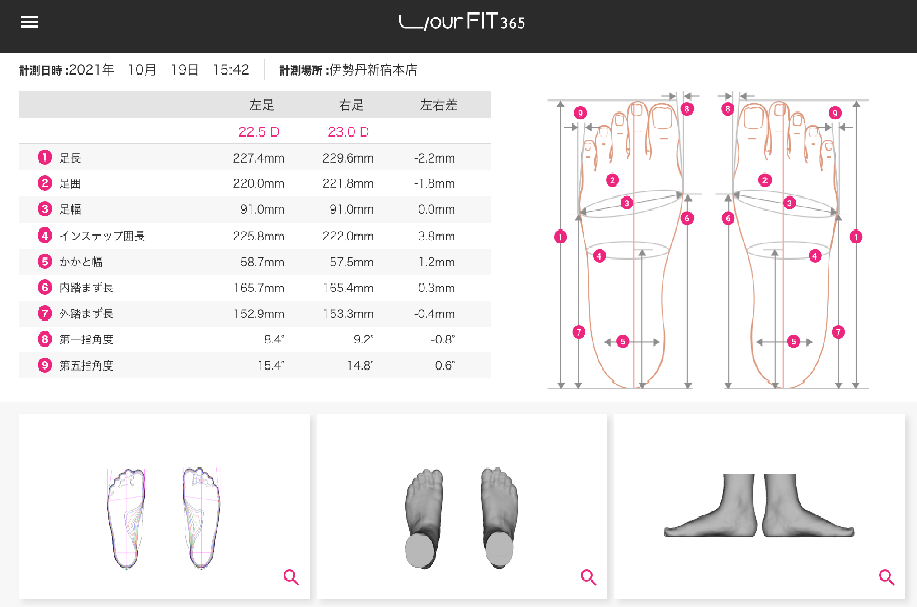Click heel marker 5 on the left foot diagram
Image resolution: width=917 pixels, height=607 pixels.
623,342
